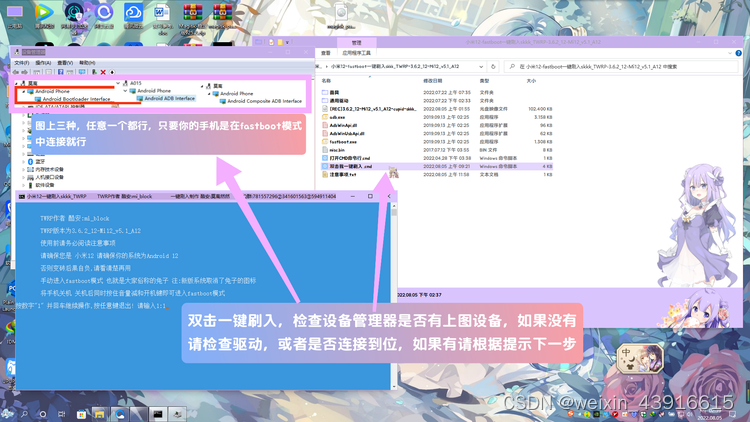Select the 通用驱动 folder

(x=438, y=101)
